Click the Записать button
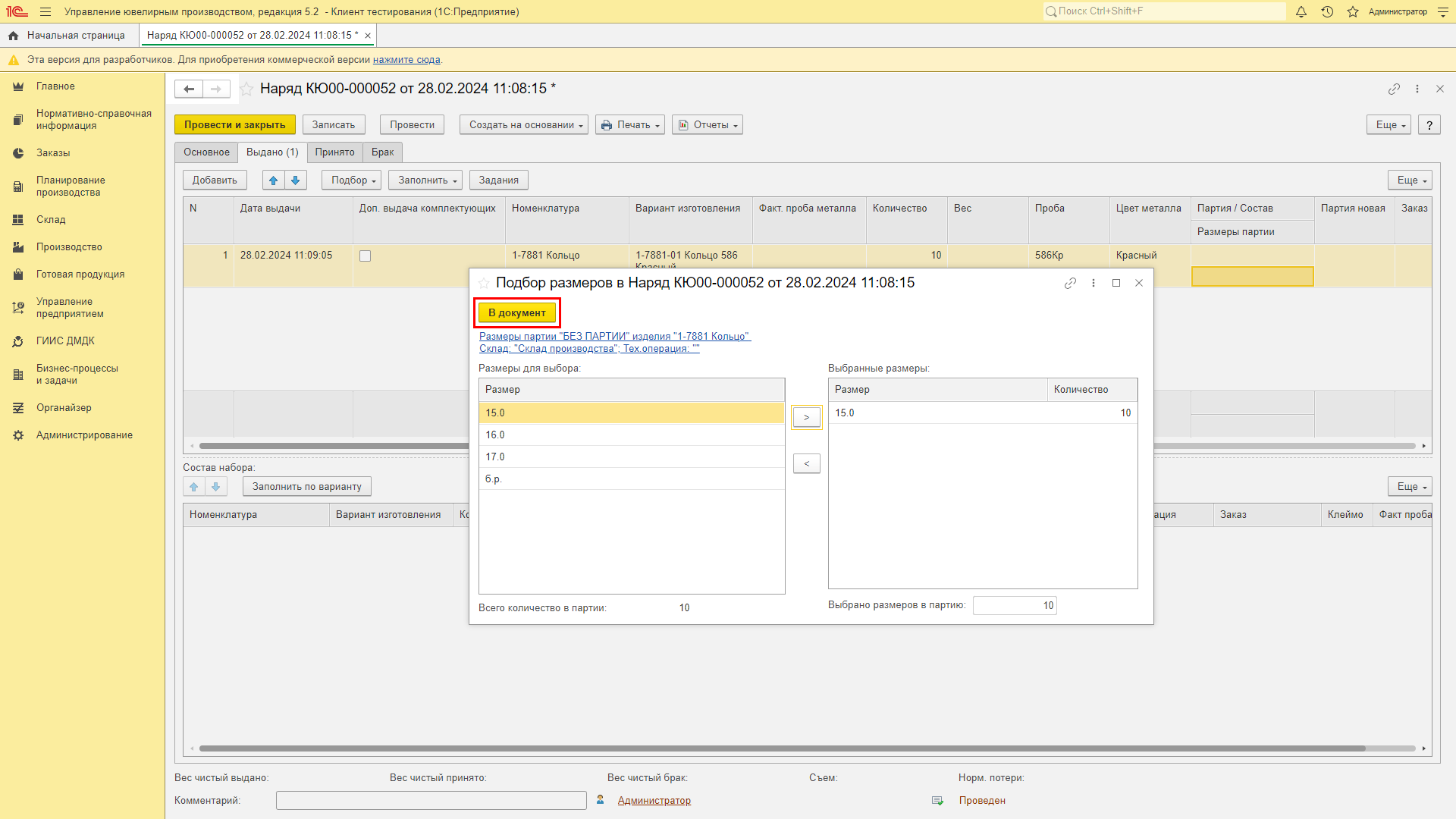1456x819 pixels. coord(334,125)
